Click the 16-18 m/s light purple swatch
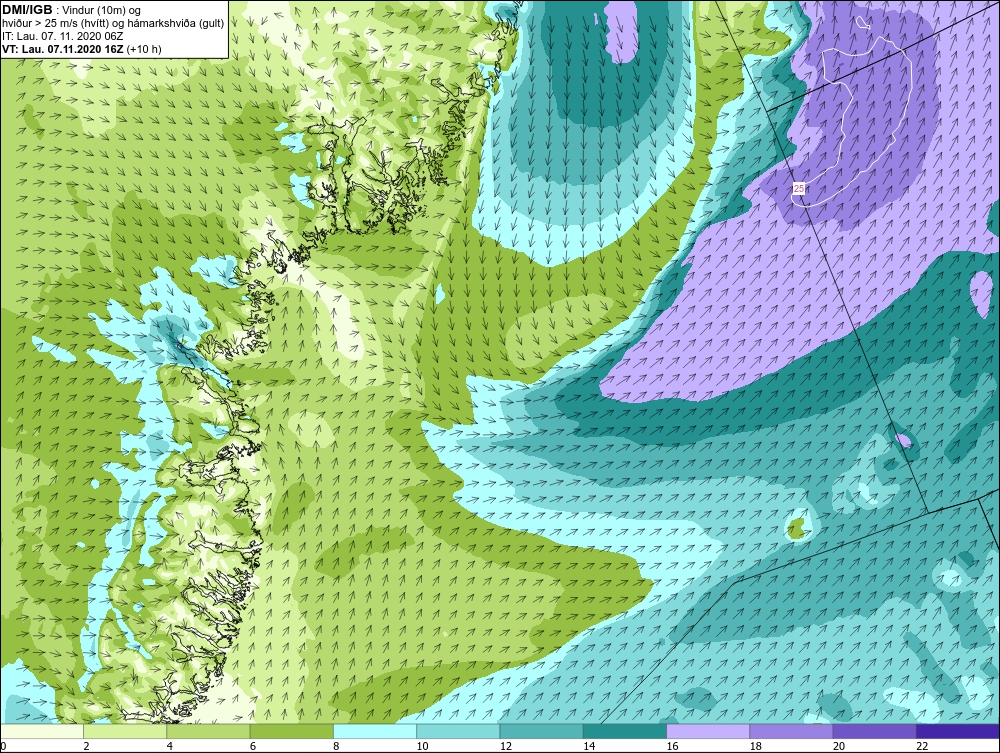 [x=708, y=731]
